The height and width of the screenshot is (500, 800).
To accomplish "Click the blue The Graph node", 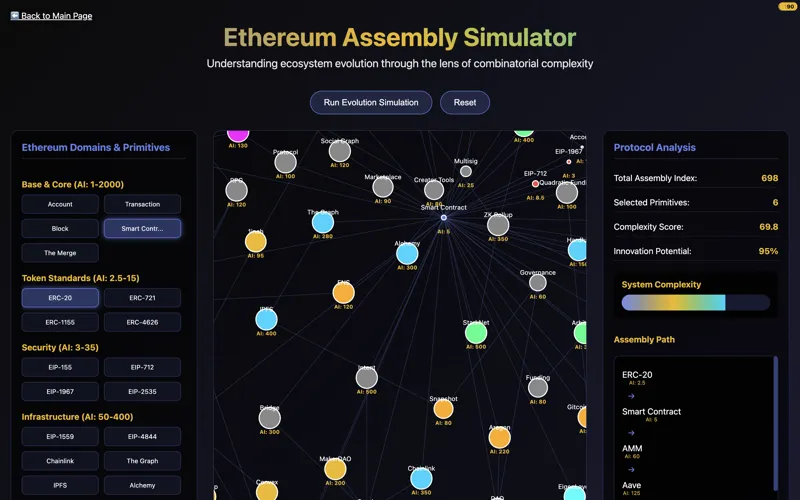I will (x=323, y=222).
